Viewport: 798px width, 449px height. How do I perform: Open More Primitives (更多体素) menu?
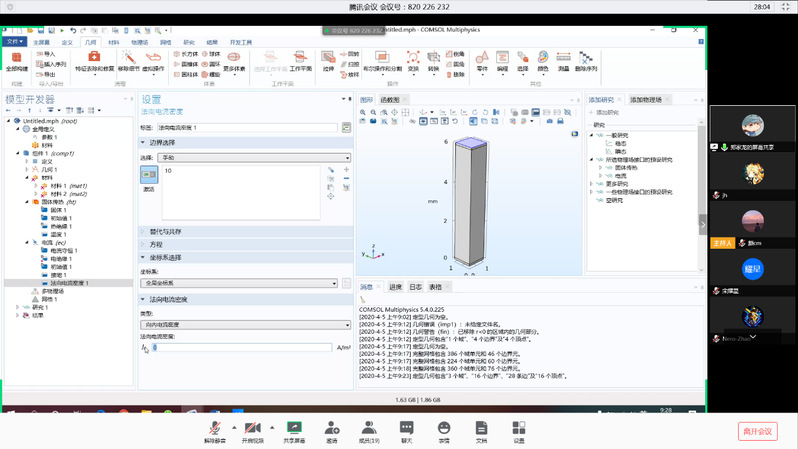click(x=234, y=61)
